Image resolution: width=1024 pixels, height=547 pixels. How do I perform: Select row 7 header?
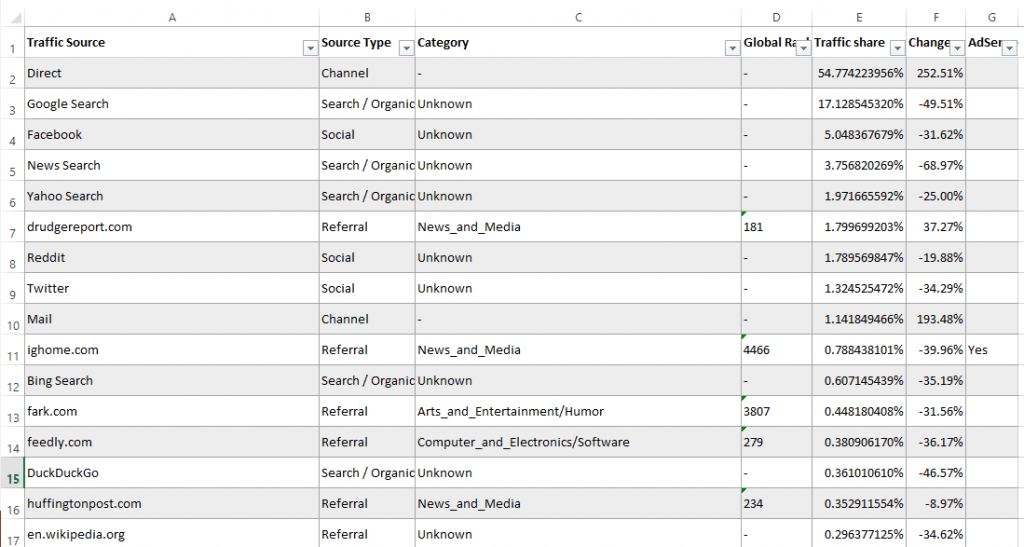click(x=12, y=227)
